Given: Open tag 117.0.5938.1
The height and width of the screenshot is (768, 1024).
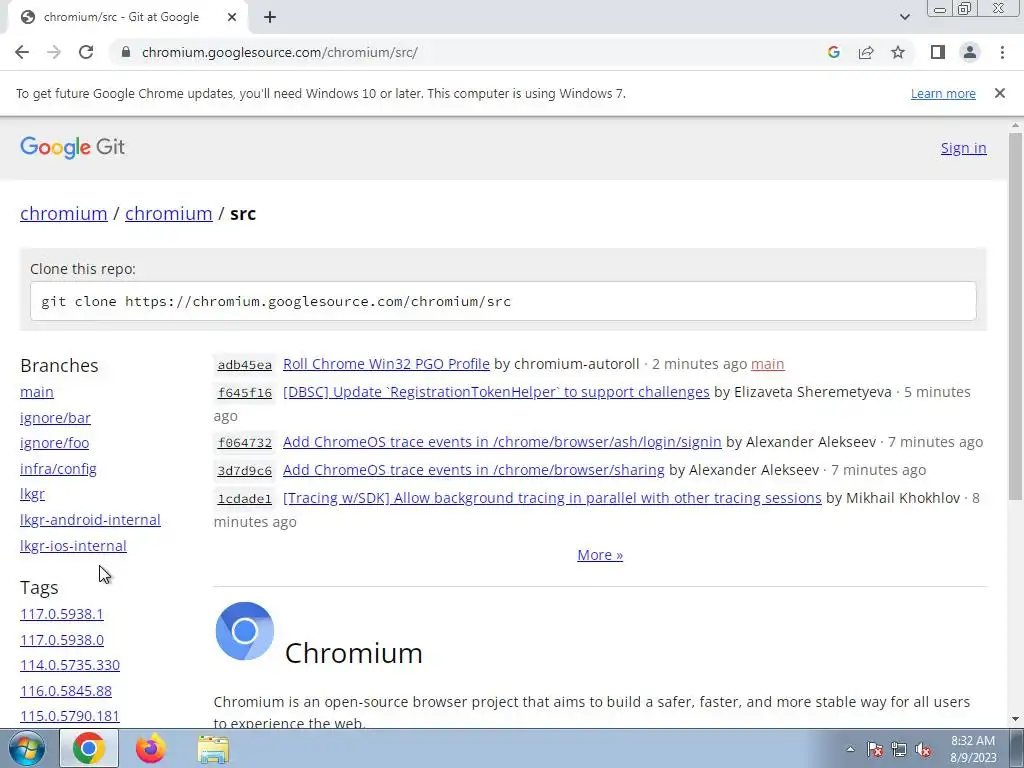Looking at the screenshot, I should 62,614.
